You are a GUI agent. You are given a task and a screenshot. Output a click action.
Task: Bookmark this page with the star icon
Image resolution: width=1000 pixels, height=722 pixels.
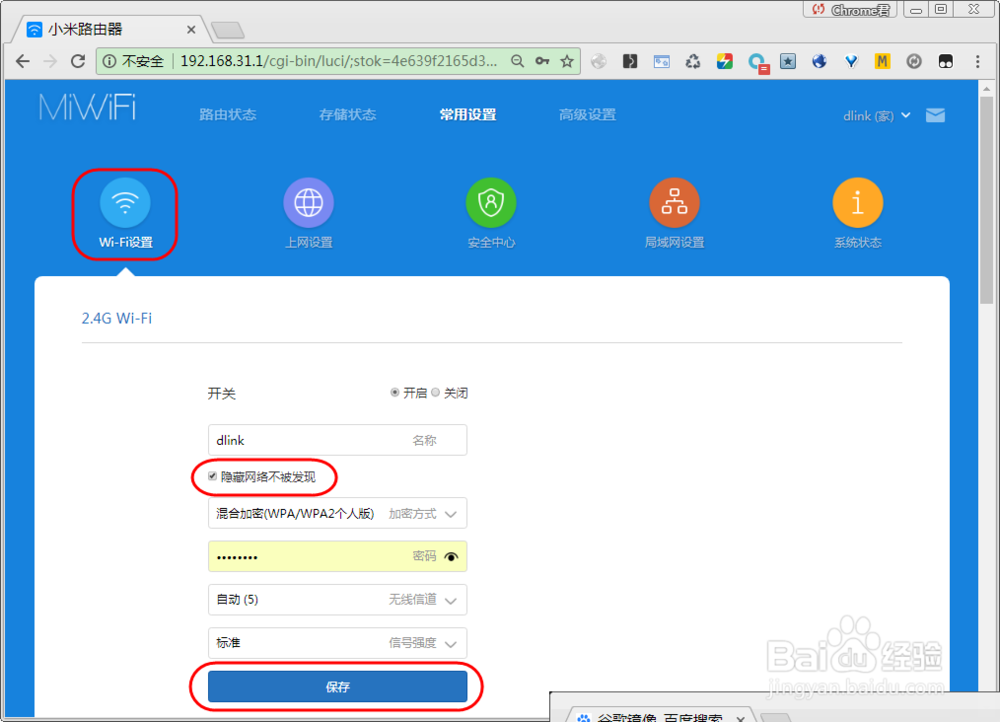pos(567,61)
